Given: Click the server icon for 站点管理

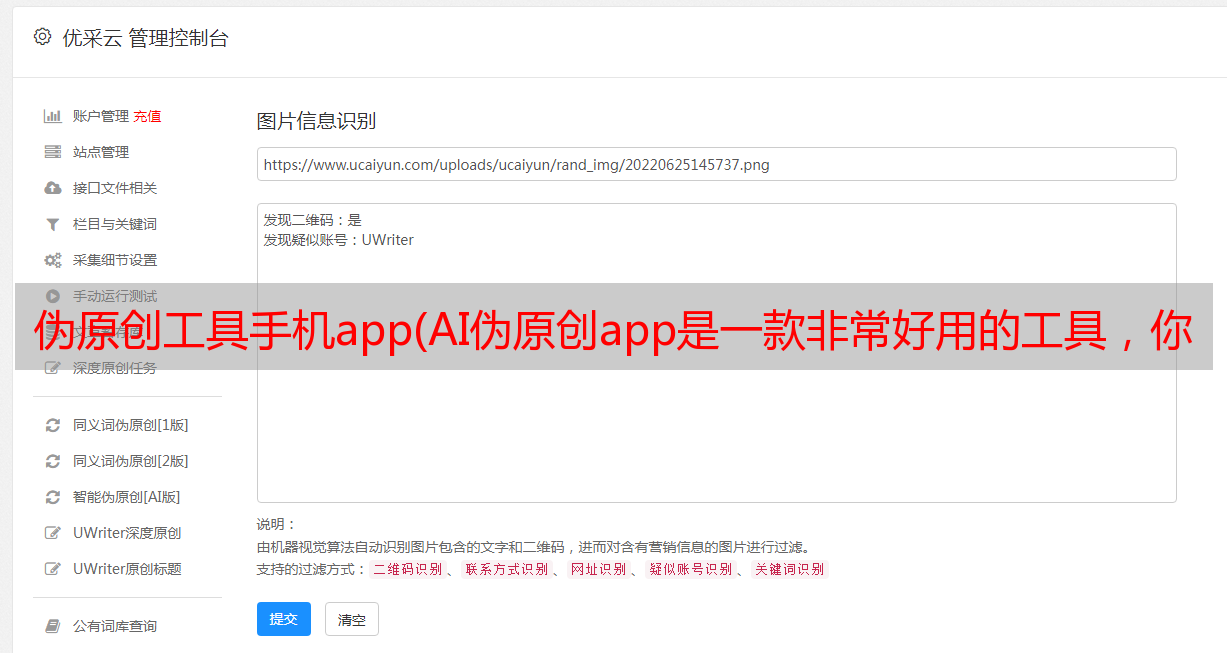Looking at the screenshot, I should tap(53, 152).
